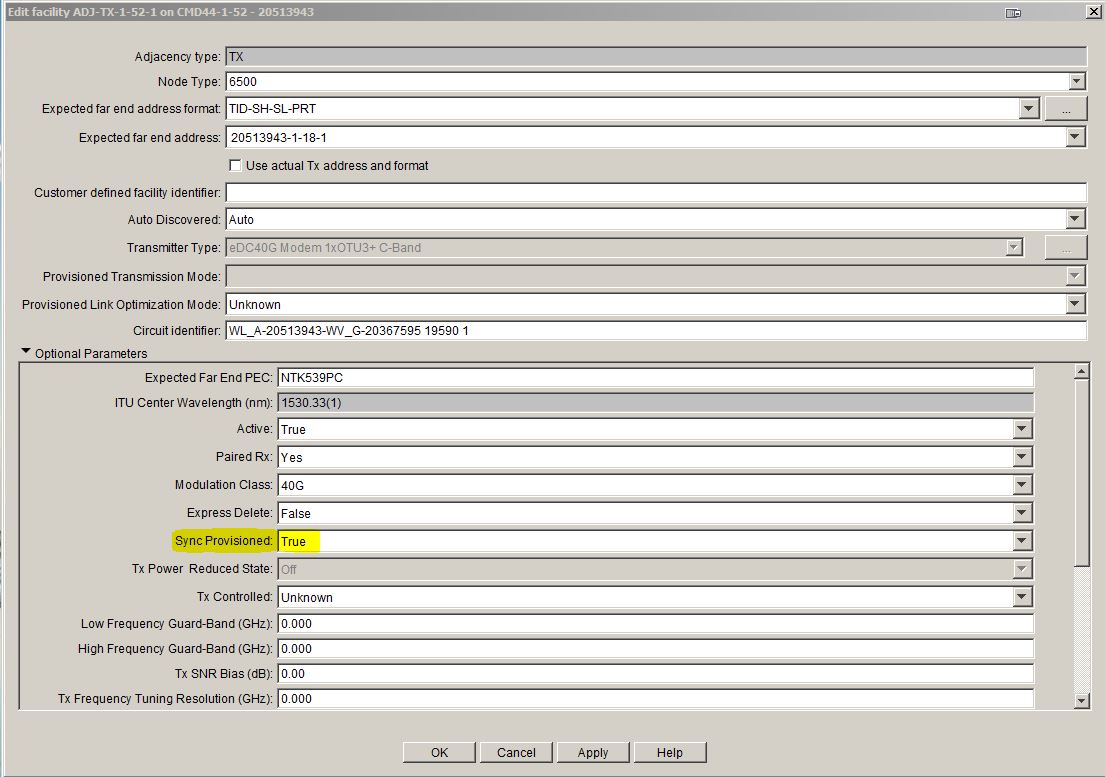The image size is (1105, 777).
Task: Click the Adjacency type TX field
Action: pos(656,56)
